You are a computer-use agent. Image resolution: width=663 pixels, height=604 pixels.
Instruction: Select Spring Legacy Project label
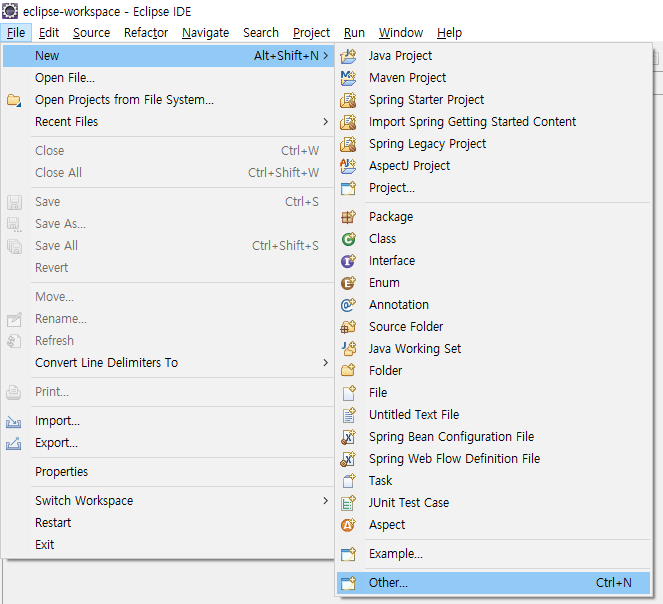tap(427, 144)
